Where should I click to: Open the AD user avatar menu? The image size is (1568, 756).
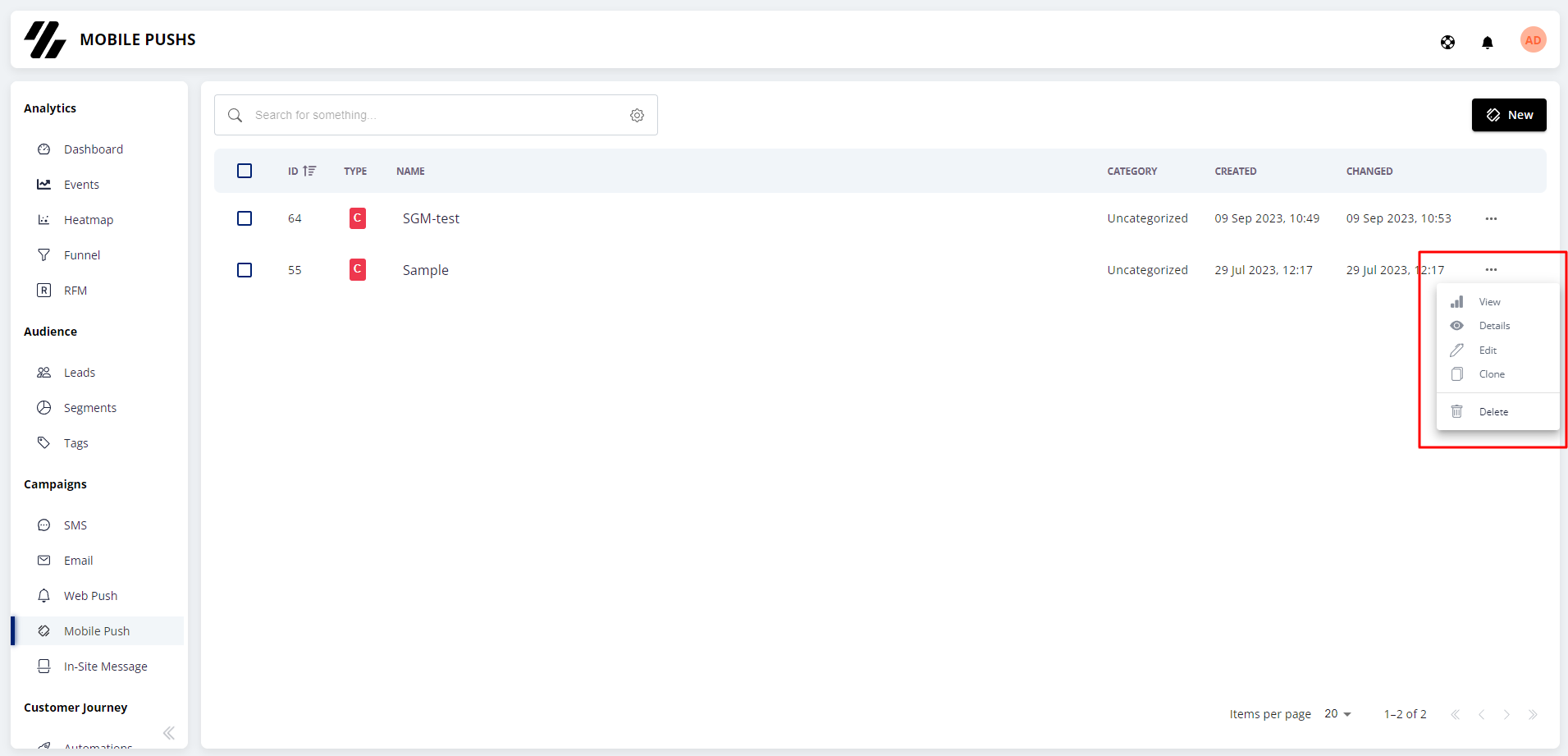point(1533,39)
